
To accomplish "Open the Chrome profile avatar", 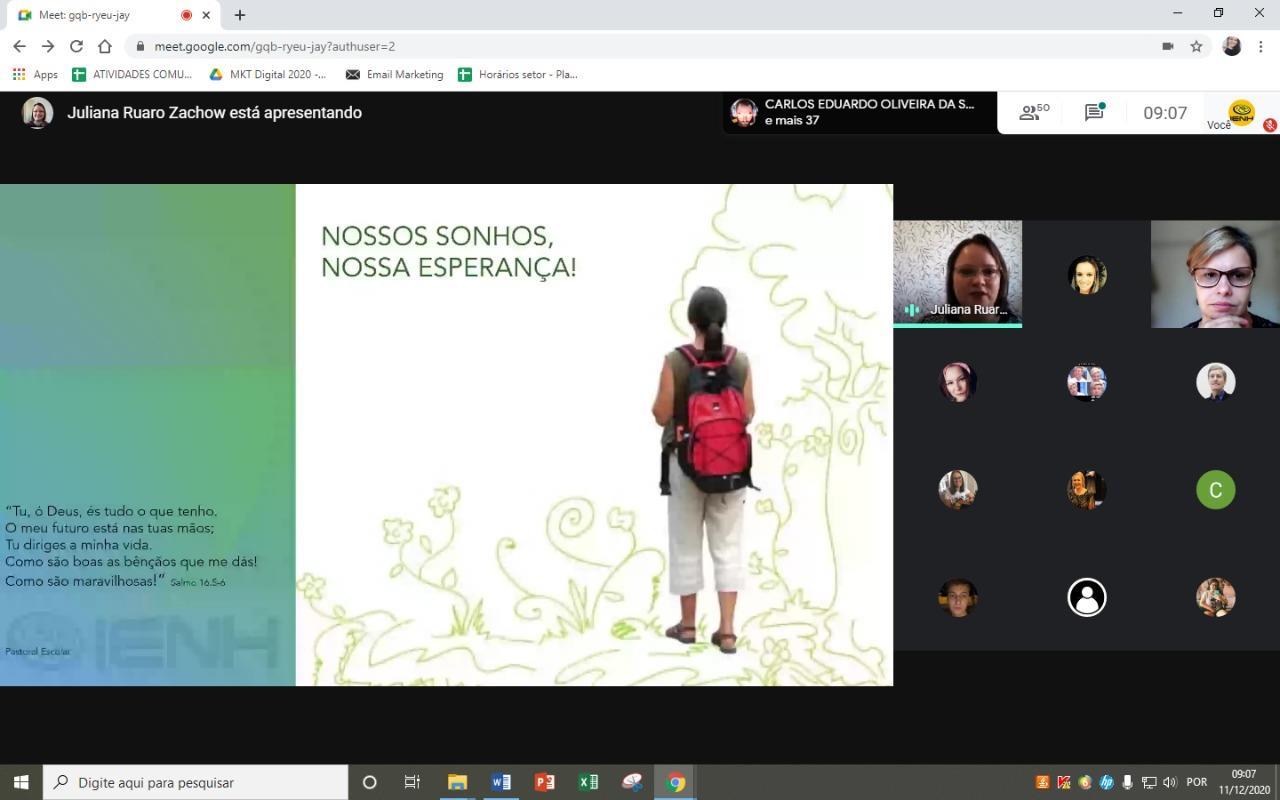I will click(1232, 46).
